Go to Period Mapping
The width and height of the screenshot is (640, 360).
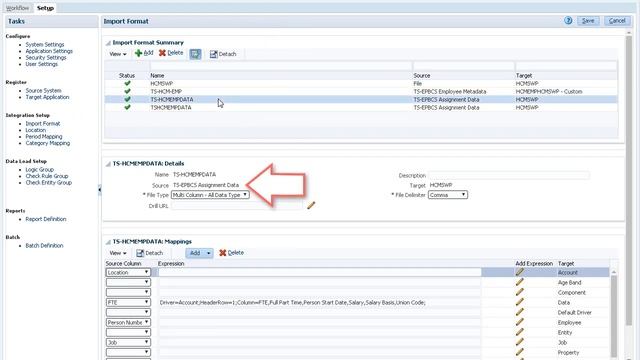click(x=44, y=136)
